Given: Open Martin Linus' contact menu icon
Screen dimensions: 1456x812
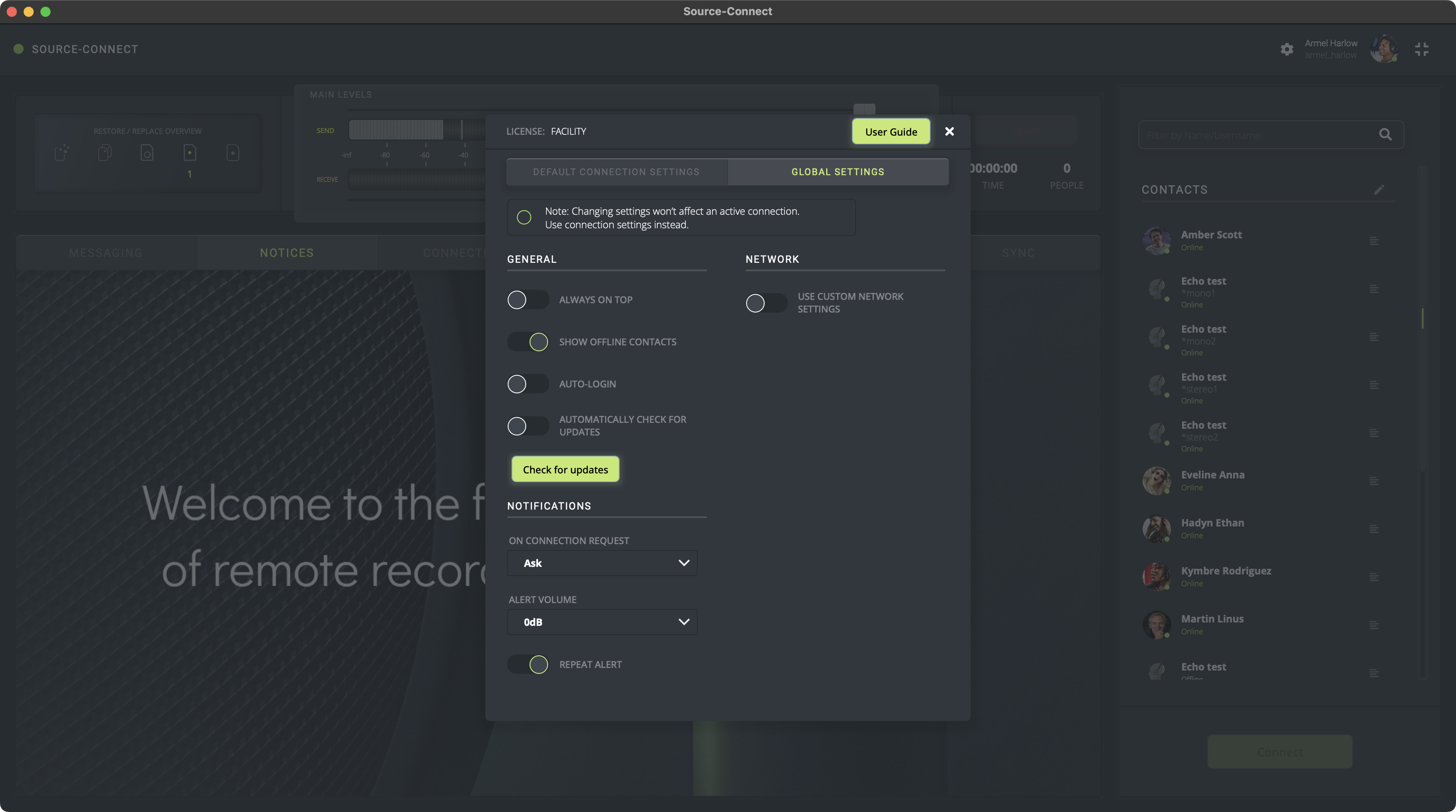Looking at the screenshot, I should [x=1374, y=625].
